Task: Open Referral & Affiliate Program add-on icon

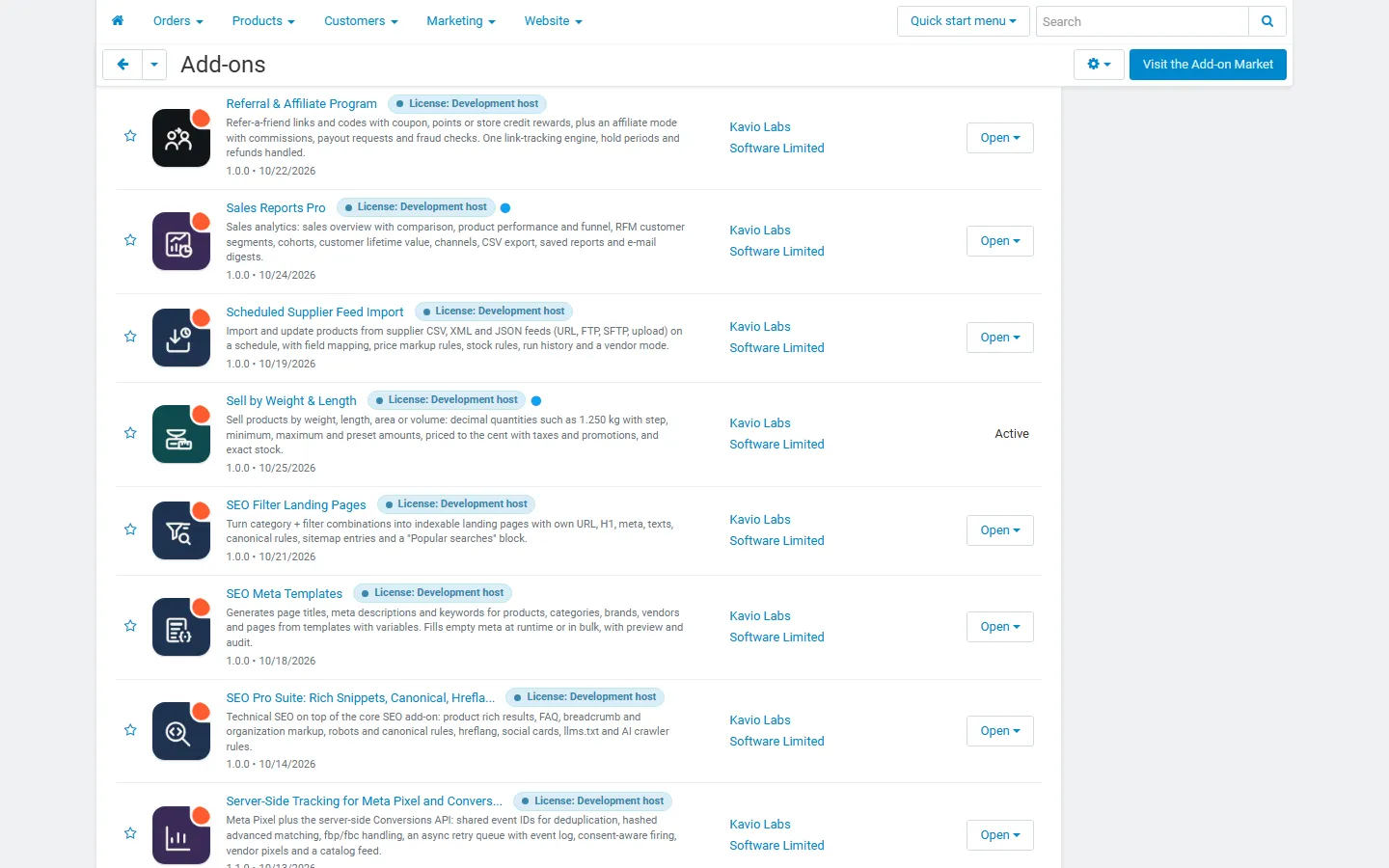Action: pos(181,138)
